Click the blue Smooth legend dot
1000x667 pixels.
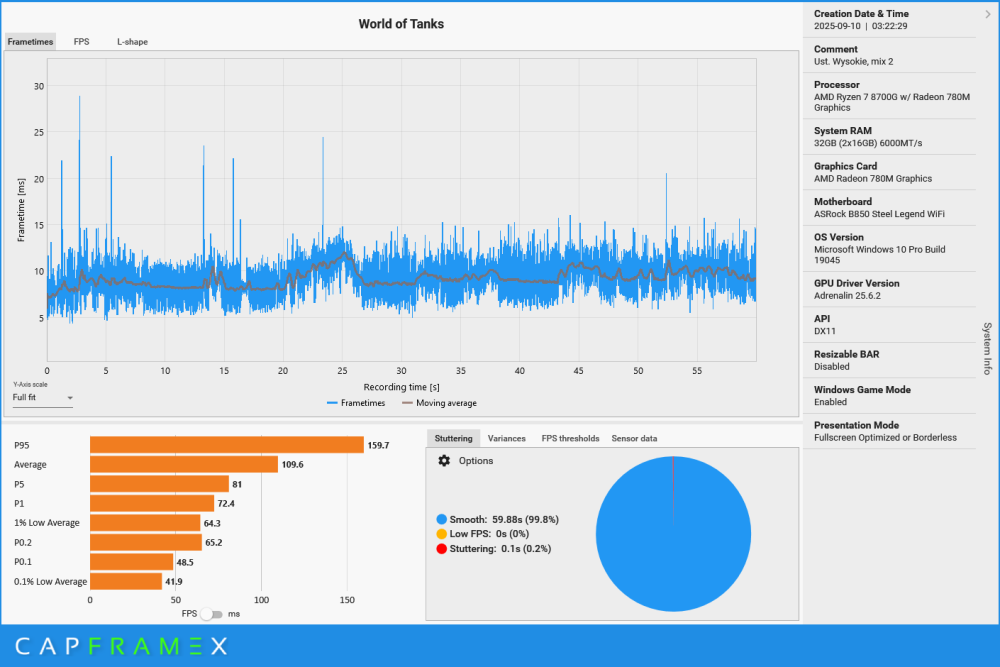(441, 519)
